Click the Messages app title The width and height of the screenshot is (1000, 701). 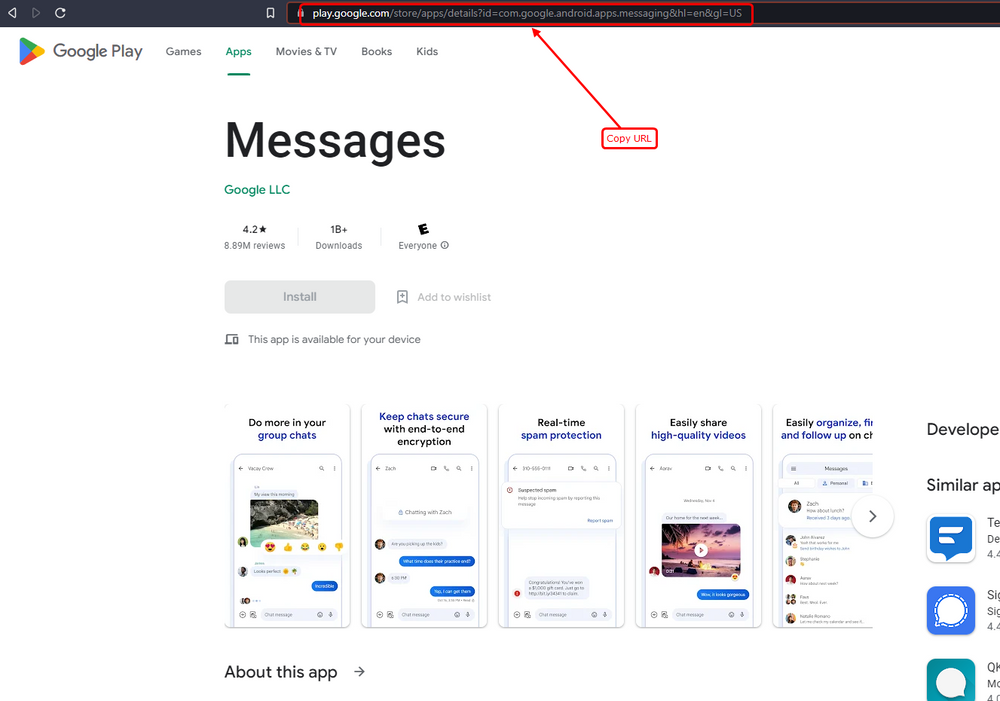click(335, 141)
